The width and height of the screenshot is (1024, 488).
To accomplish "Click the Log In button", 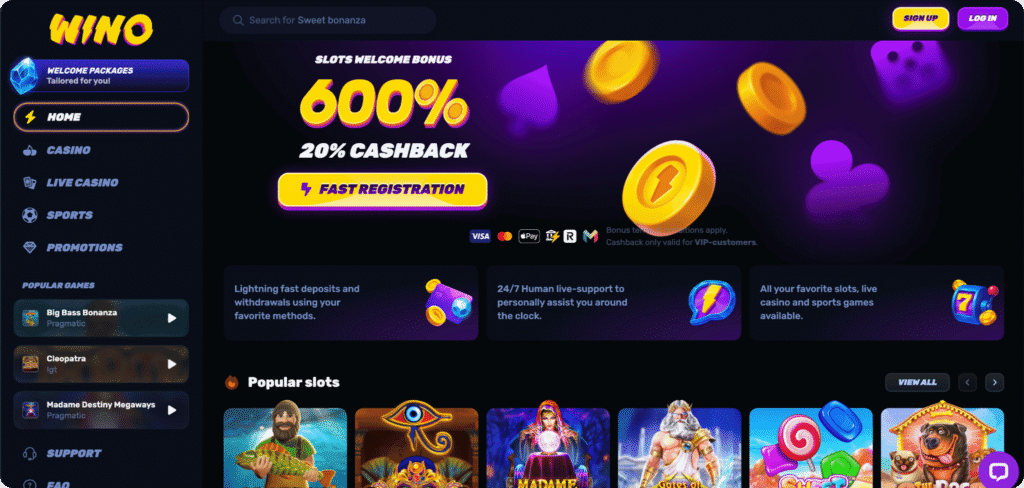I will [x=983, y=18].
